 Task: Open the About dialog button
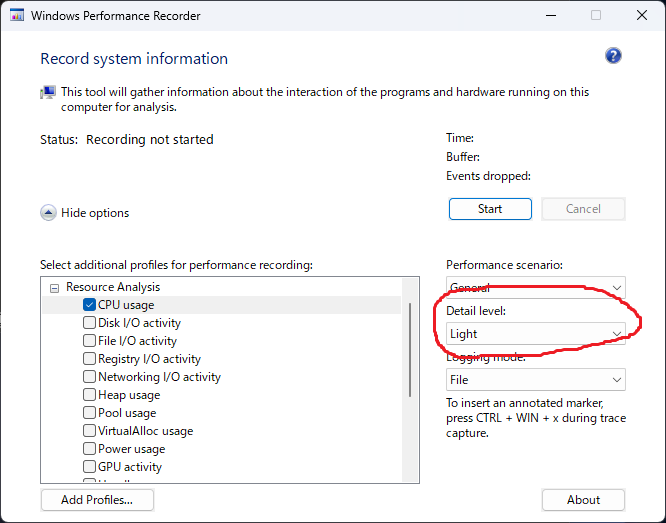tap(583, 500)
